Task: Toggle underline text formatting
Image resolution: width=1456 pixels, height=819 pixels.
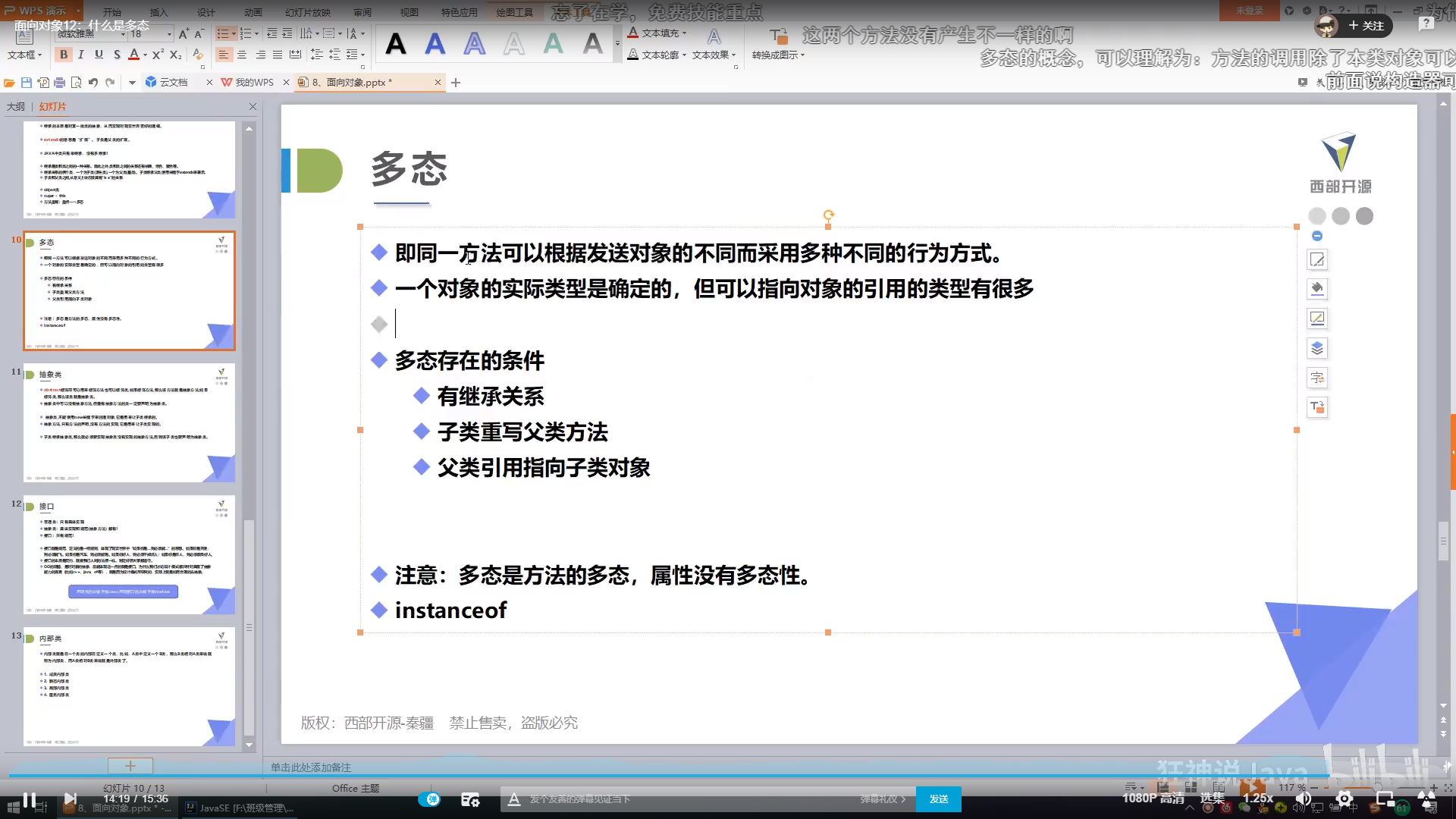Action: [99, 55]
